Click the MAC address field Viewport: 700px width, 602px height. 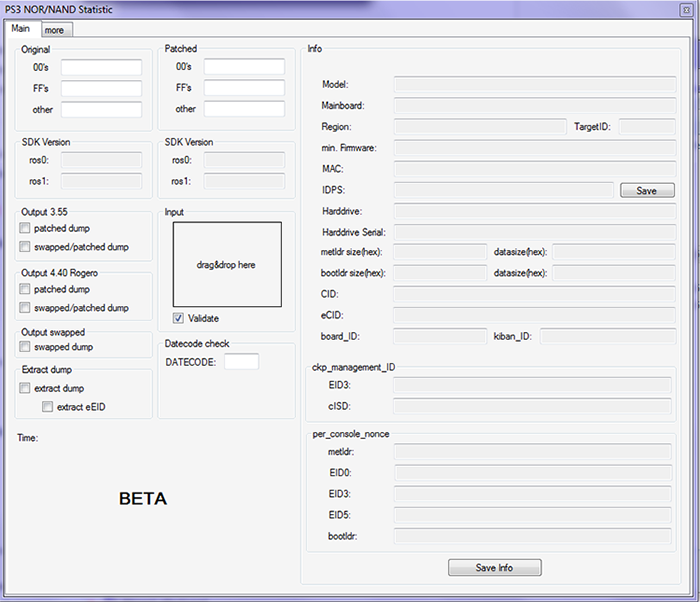pos(535,169)
